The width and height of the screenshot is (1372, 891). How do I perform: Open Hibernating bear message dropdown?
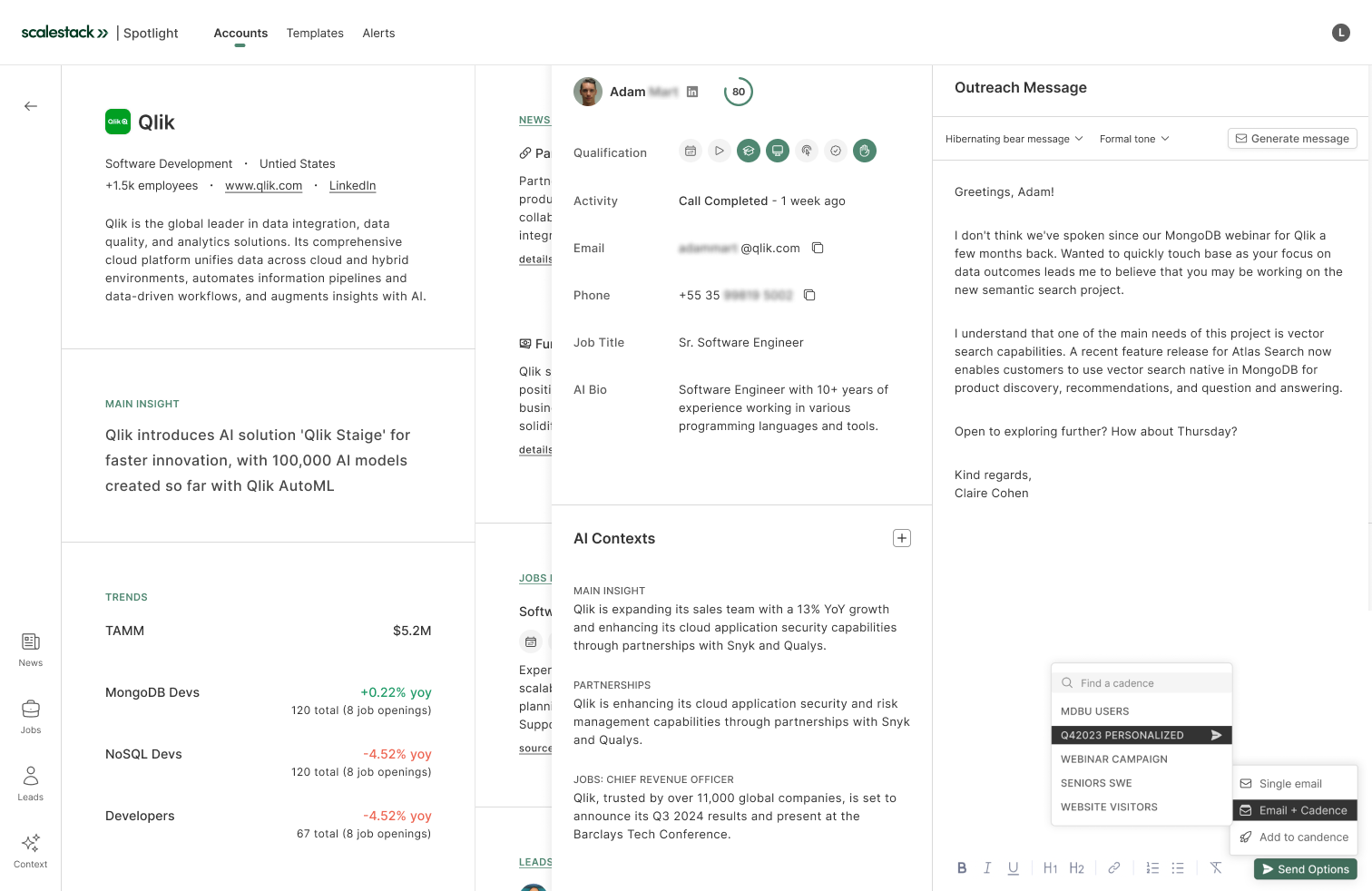[1014, 139]
